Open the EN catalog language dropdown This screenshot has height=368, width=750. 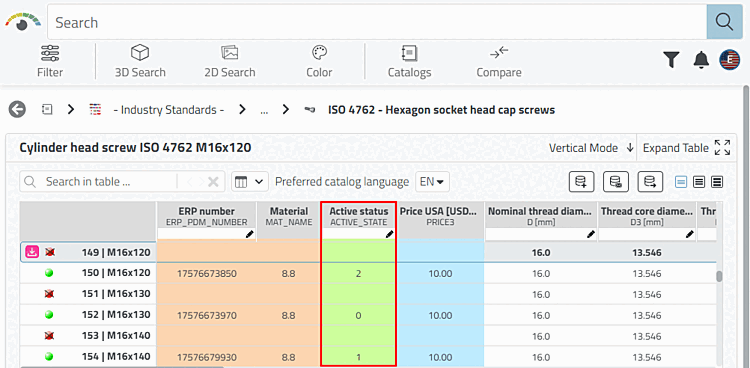click(432, 182)
